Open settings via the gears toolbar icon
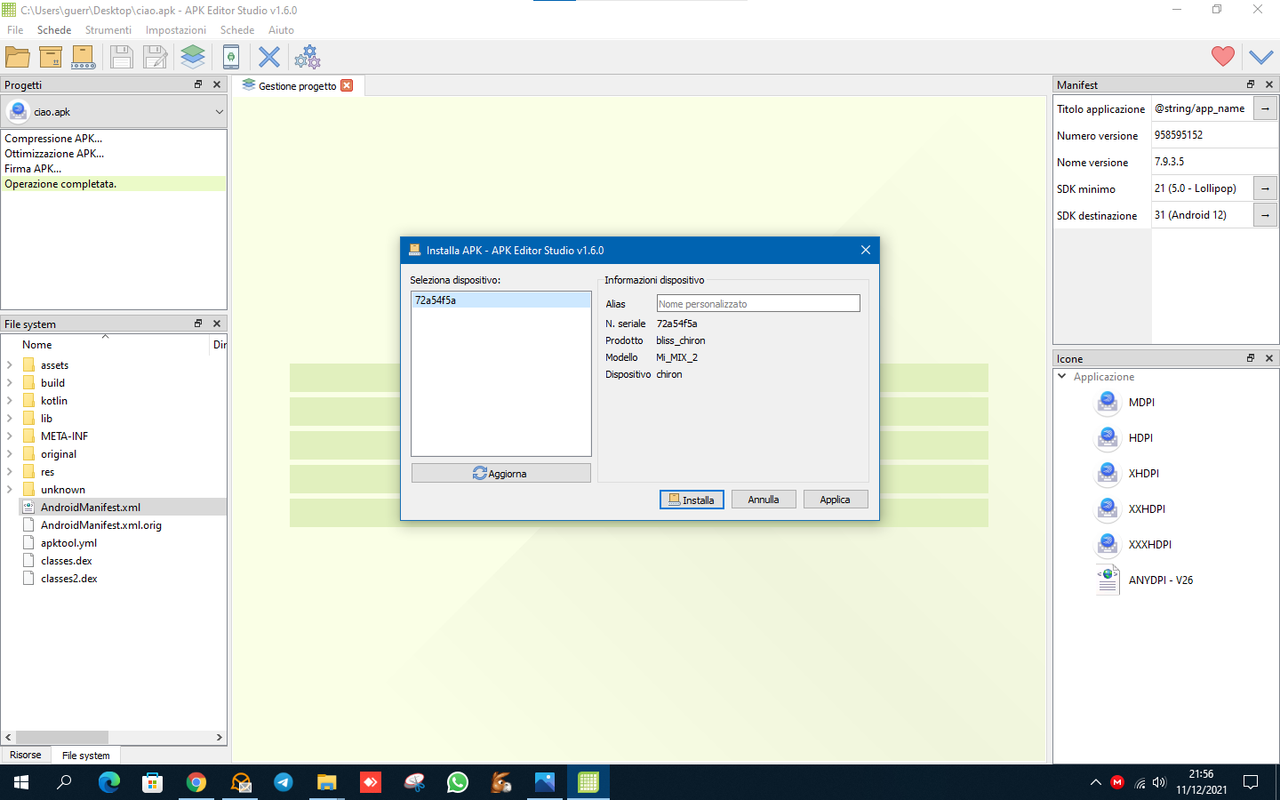Screen dimensions: 1280x800 point(307,57)
